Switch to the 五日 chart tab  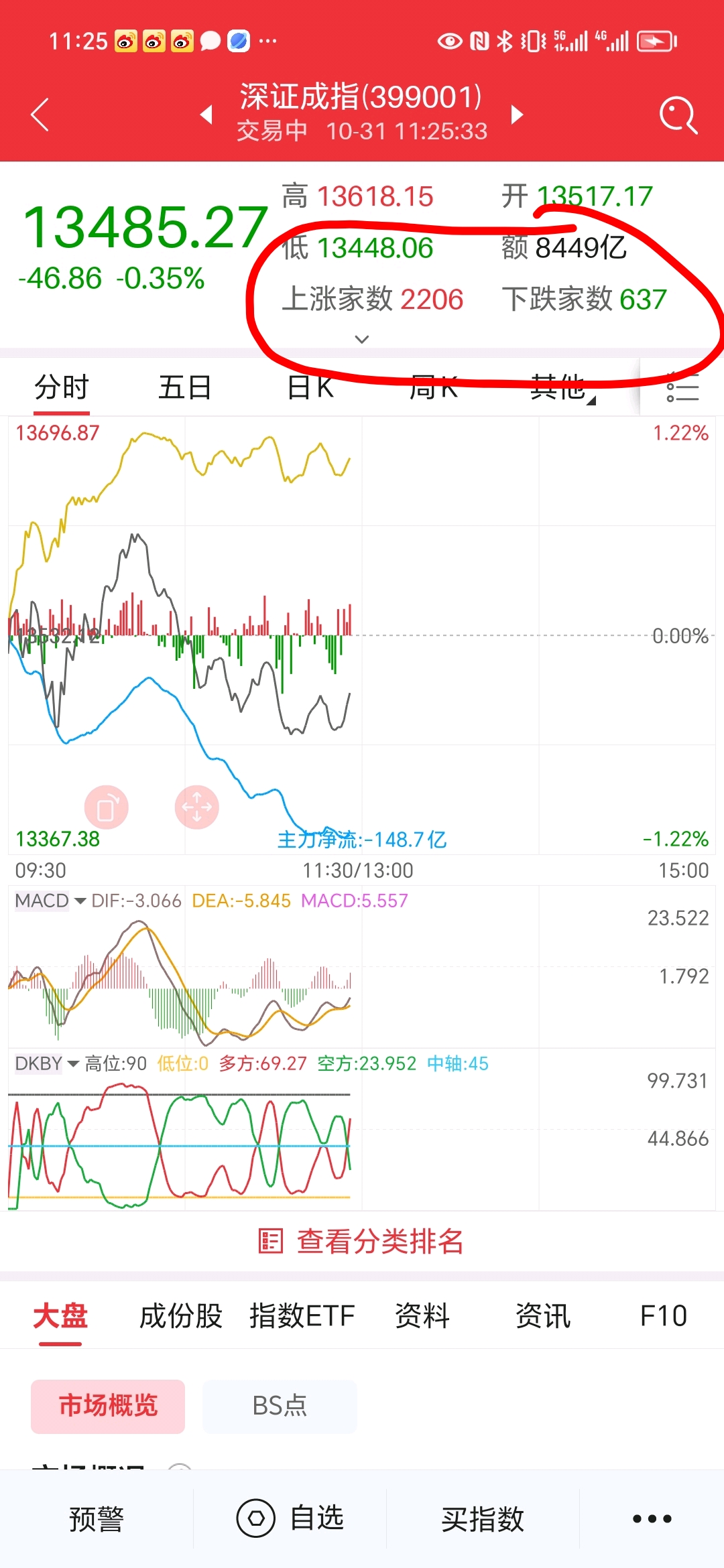coord(184,387)
